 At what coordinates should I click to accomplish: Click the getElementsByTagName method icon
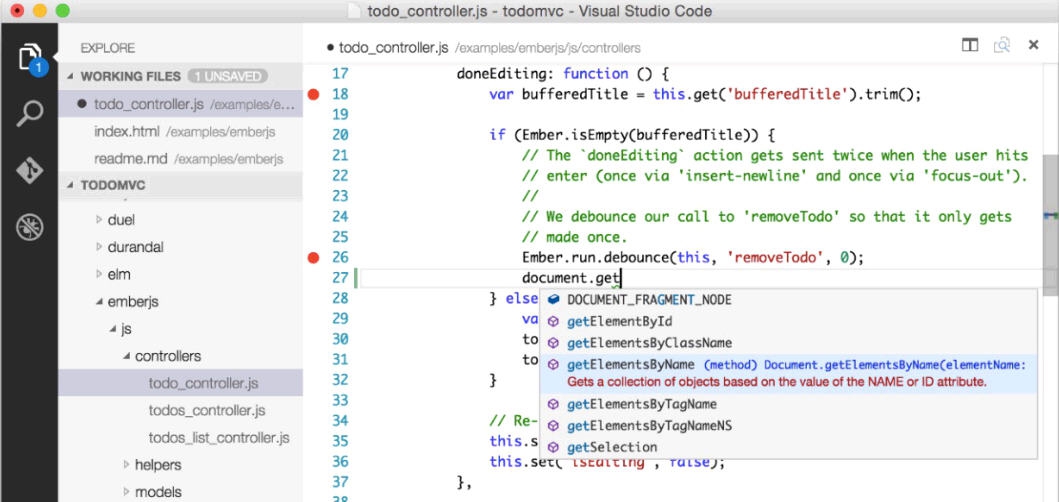click(x=553, y=404)
